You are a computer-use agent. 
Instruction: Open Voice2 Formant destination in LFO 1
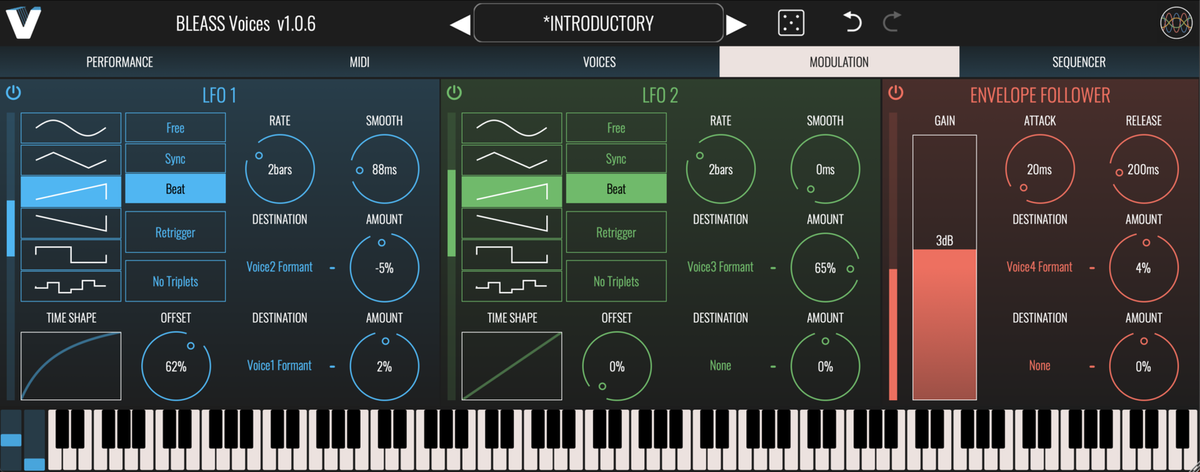[x=279, y=267]
